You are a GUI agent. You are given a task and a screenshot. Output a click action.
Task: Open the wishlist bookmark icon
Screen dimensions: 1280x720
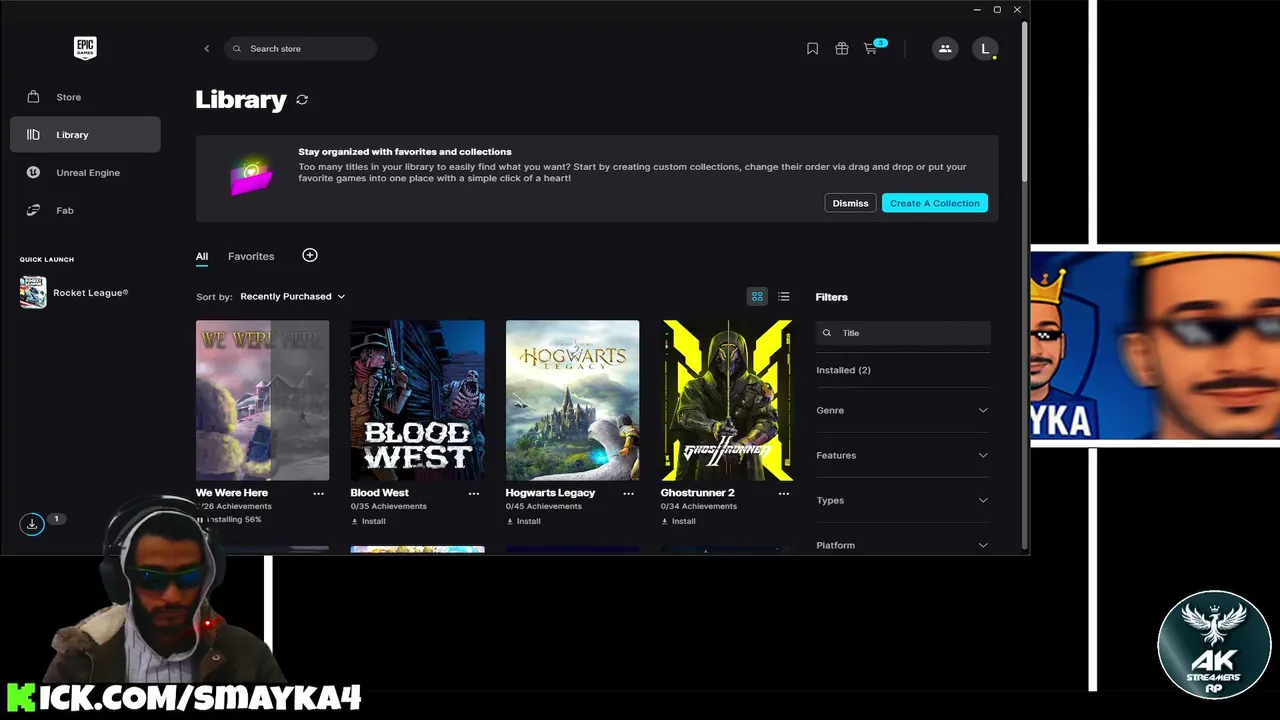pyautogui.click(x=812, y=49)
